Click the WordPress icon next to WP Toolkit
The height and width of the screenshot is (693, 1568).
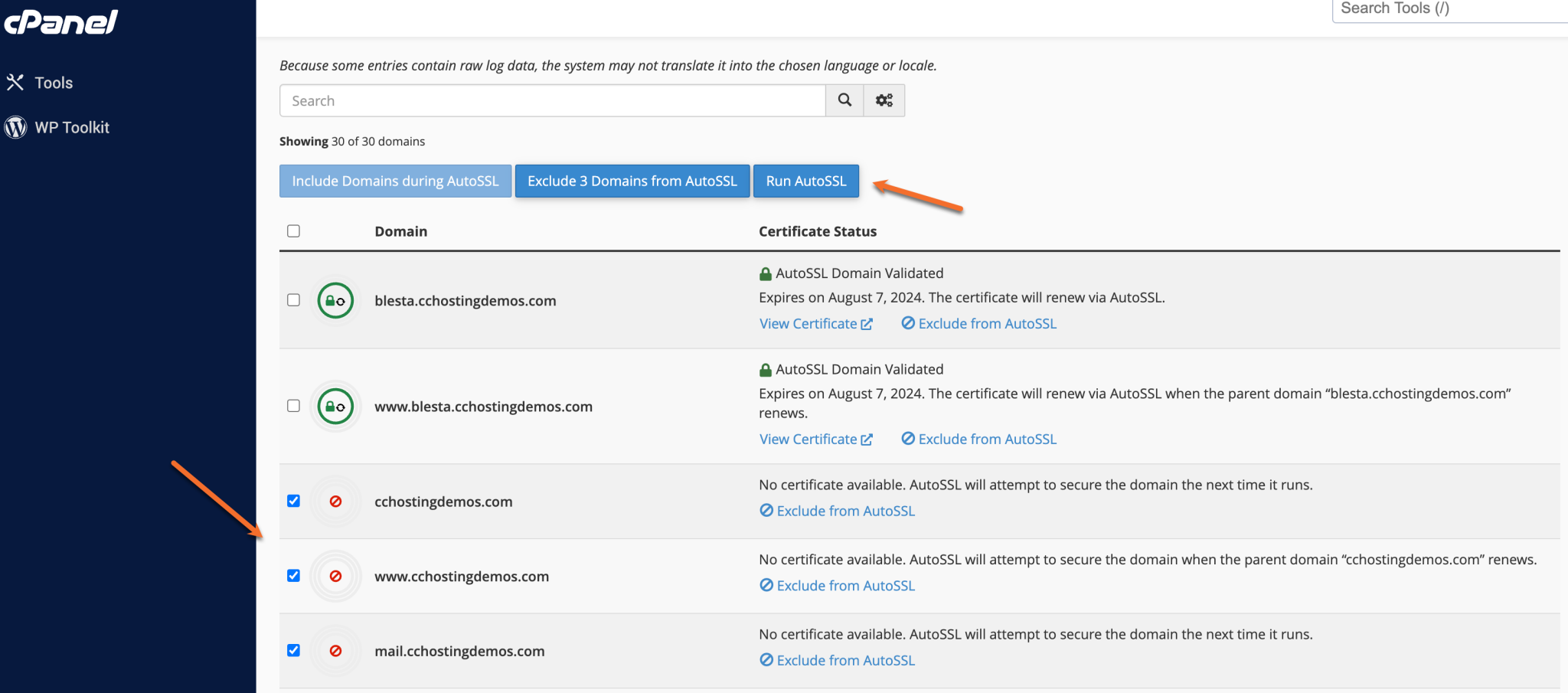[15, 127]
